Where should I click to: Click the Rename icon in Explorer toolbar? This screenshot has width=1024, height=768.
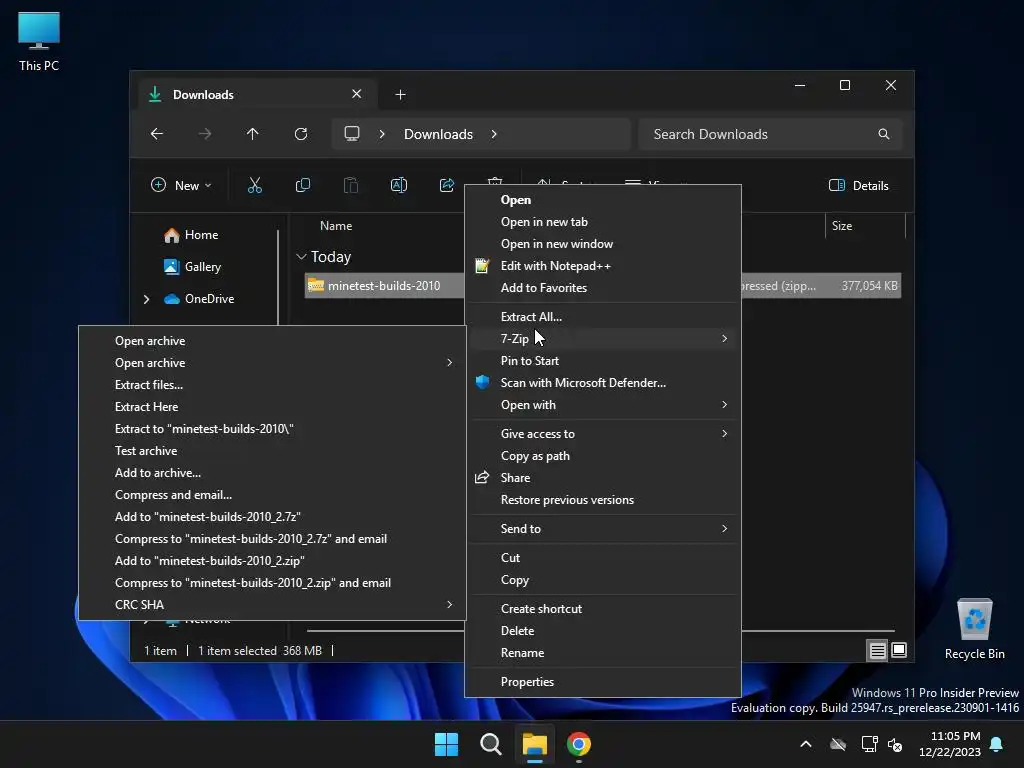click(399, 185)
